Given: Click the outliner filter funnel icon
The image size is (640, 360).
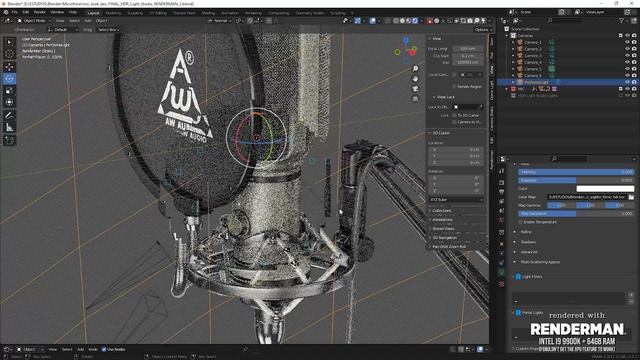Looking at the screenshot, I should (x=622, y=20).
